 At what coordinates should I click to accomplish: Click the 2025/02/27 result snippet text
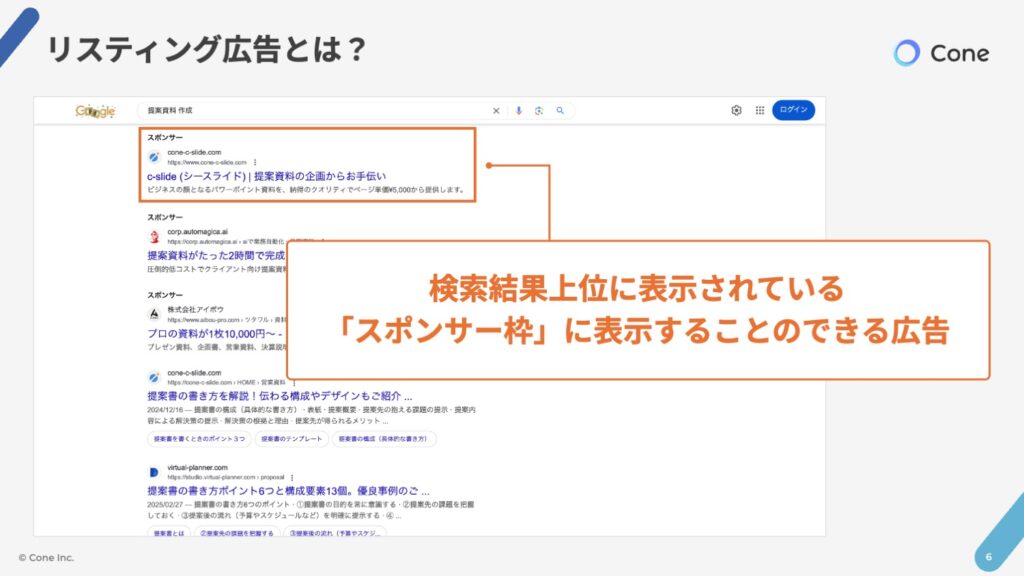pos(311,510)
